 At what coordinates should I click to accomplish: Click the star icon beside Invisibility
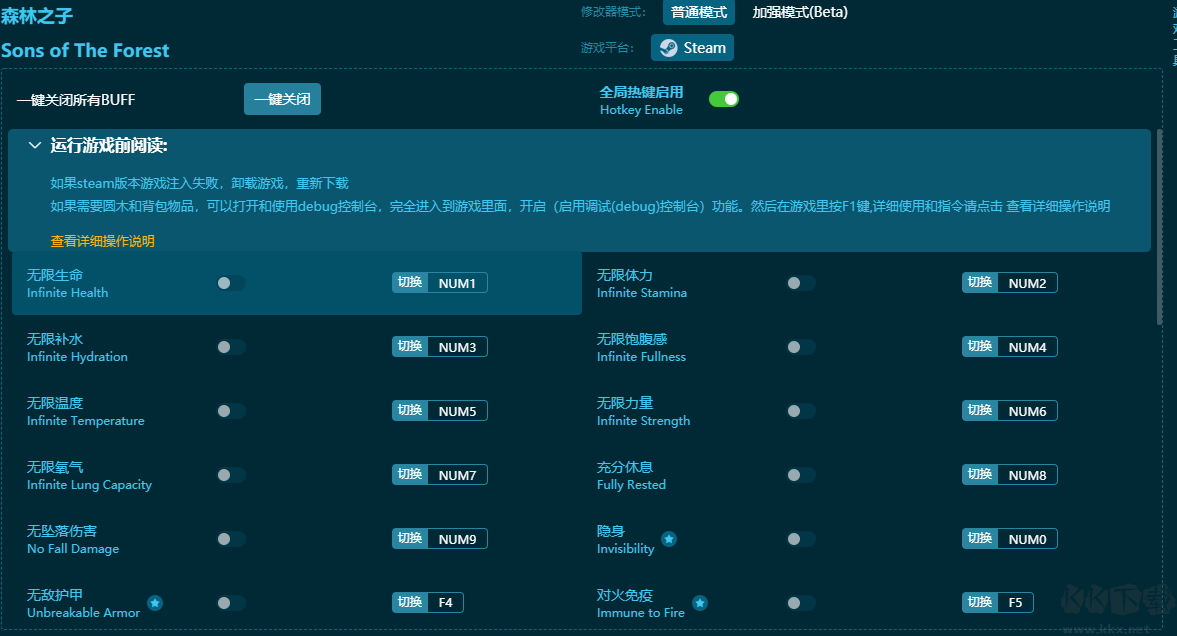[x=669, y=539]
